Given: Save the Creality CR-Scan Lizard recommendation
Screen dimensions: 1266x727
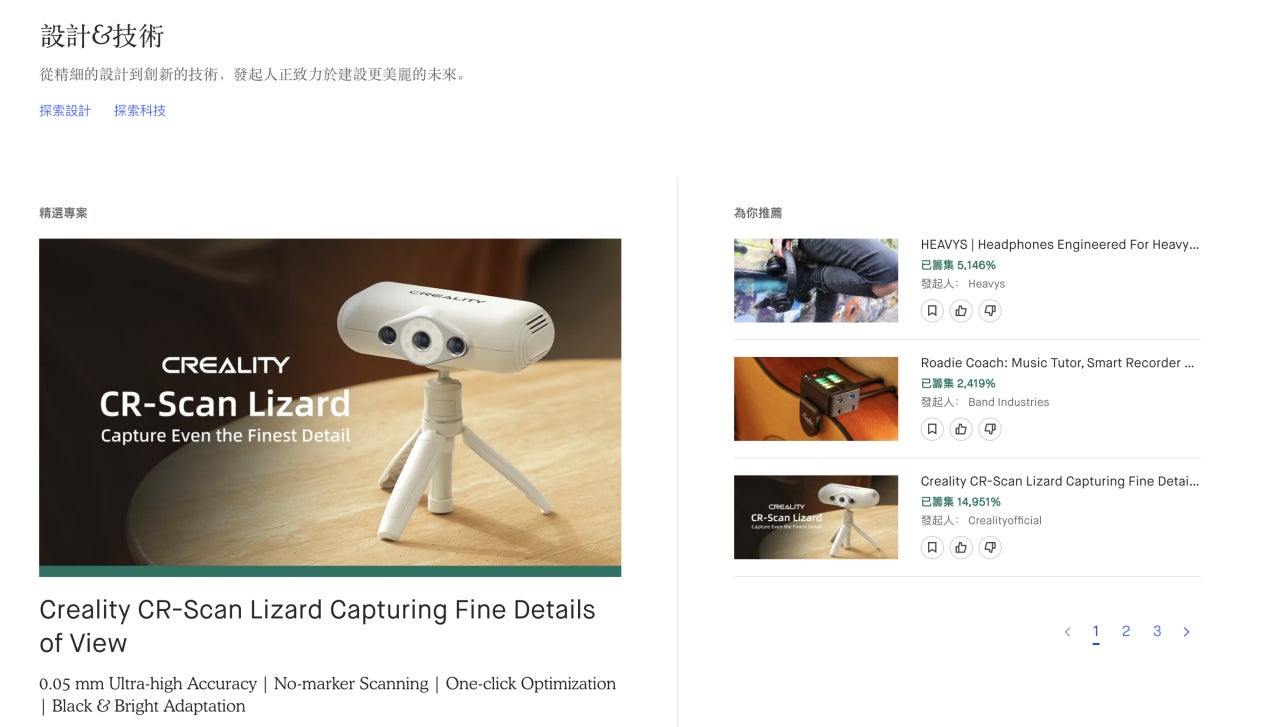Looking at the screenshot, I should [x=932, y=548].
